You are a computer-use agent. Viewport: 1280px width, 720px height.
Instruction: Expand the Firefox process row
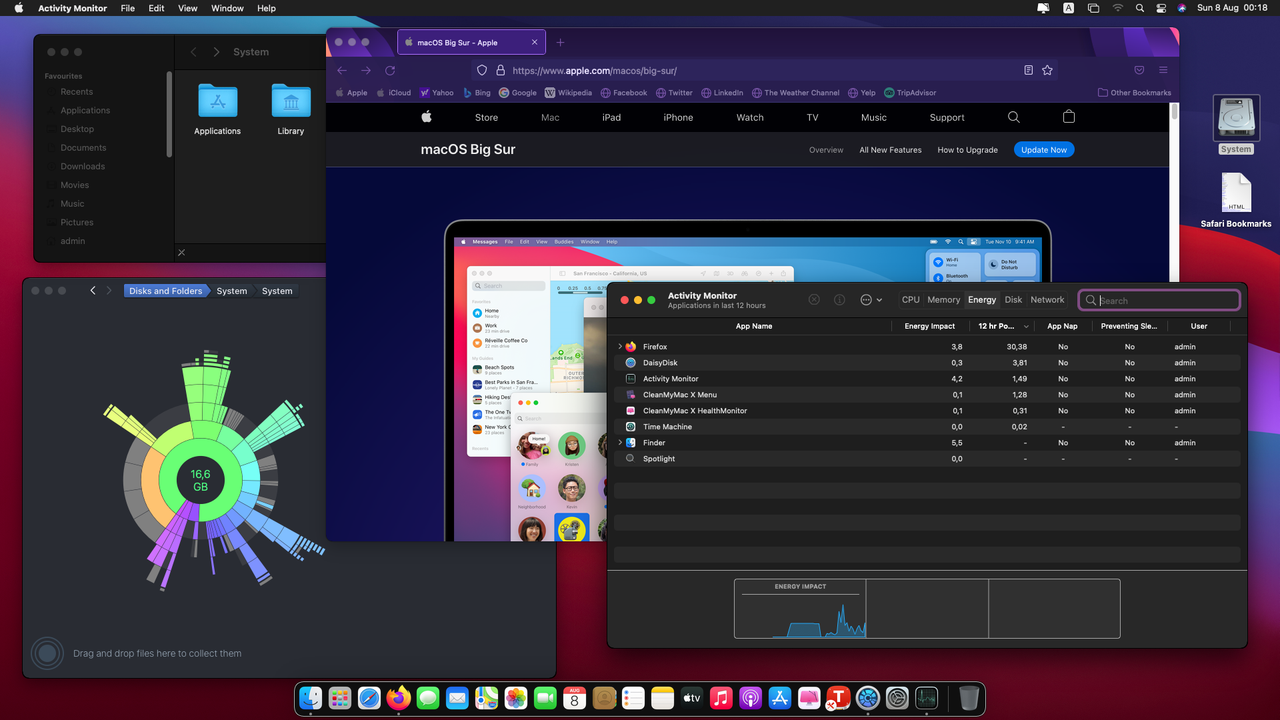click(x=620, y=347)
